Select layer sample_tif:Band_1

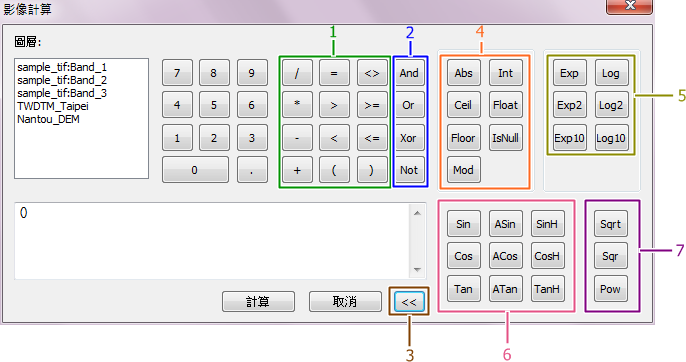click(x=62, y=67)
